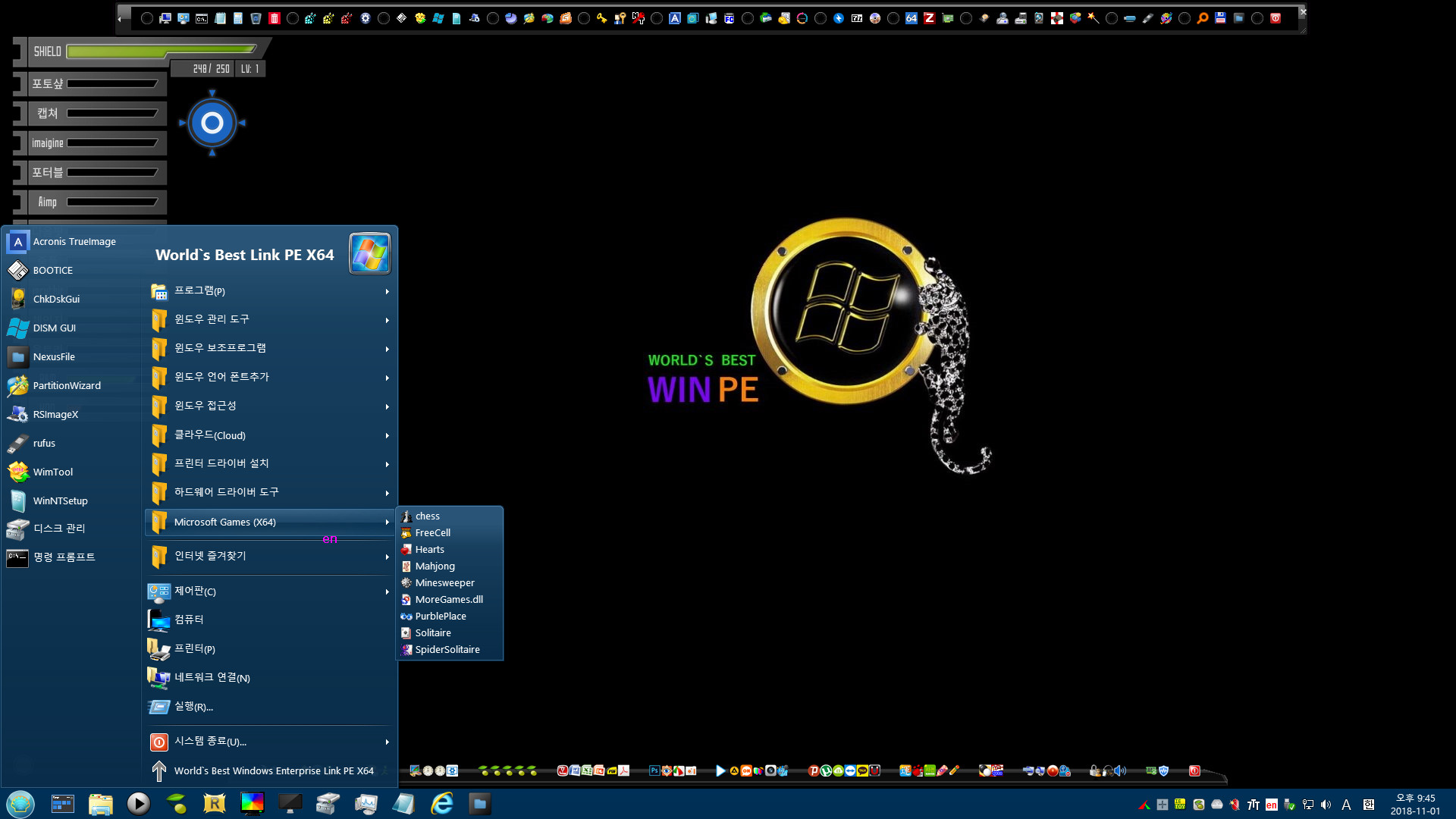Expand the 윈도우 보조프로그램 submenu arrow
Viewport: 1456px width, 819px height.
pyautogui.click(x=387, y=349)
